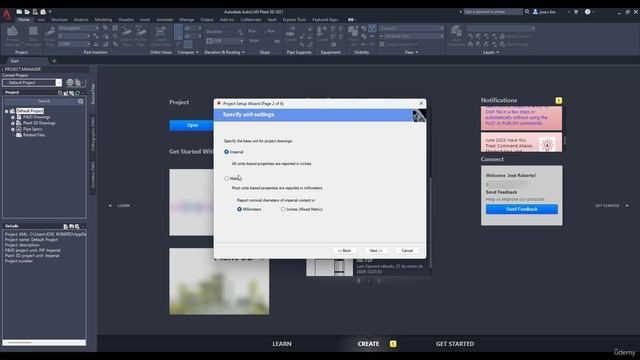Click the June 2020 Command Aliases notification
The height and width of the screenshot is (360, 640).
521,142
